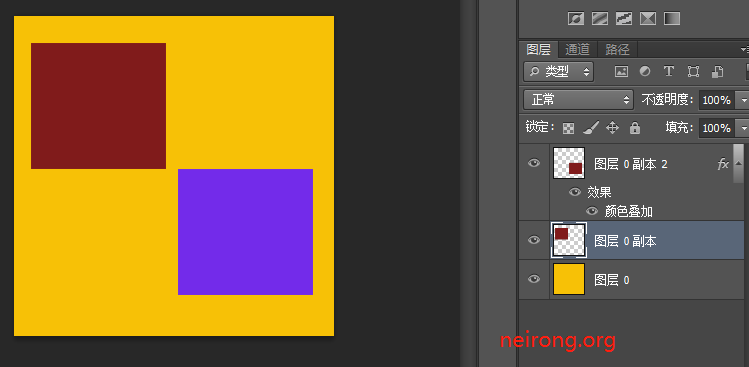Lock transparent pixels checkerboard icon
The height and width of the screenshot is (367, 749).
click(x=568, y=128)
